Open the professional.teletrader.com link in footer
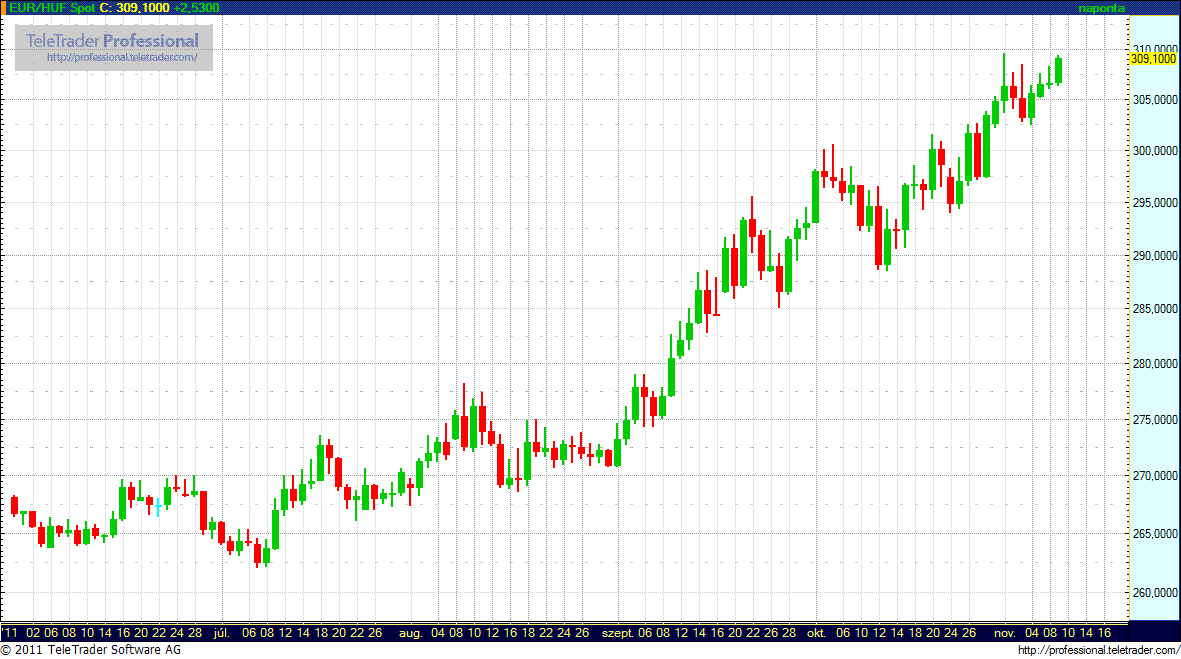The width and height of the screenshot is (1181, 659). [x=1098, y=650]
